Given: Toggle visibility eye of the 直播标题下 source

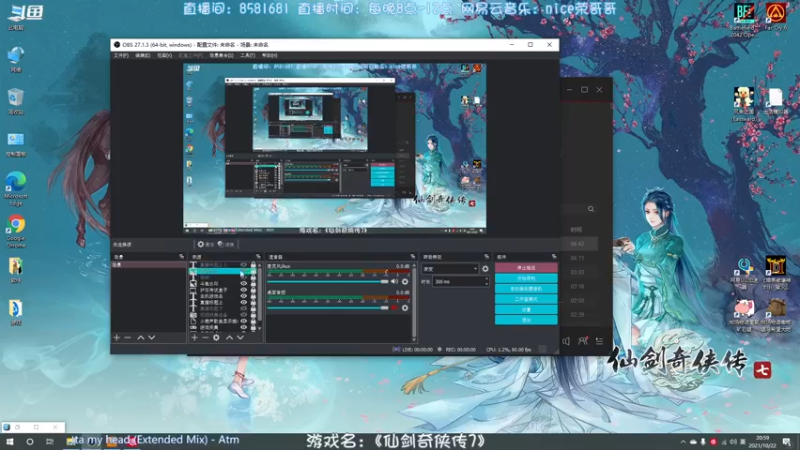Looking at the screenshot, I should coord(243,309).
